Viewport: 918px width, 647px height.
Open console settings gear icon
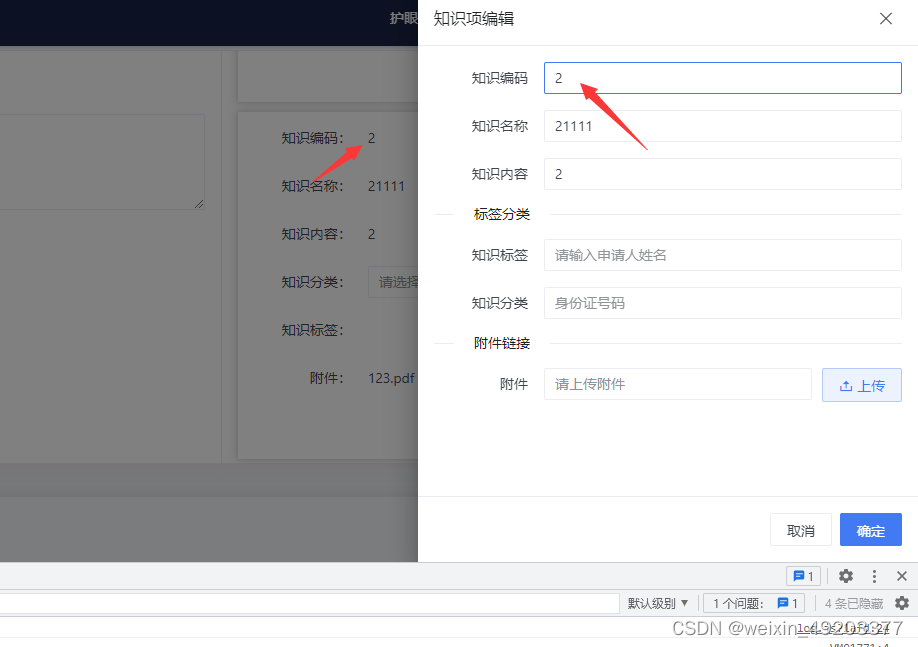pyautogui.click(x=902, y=603)
